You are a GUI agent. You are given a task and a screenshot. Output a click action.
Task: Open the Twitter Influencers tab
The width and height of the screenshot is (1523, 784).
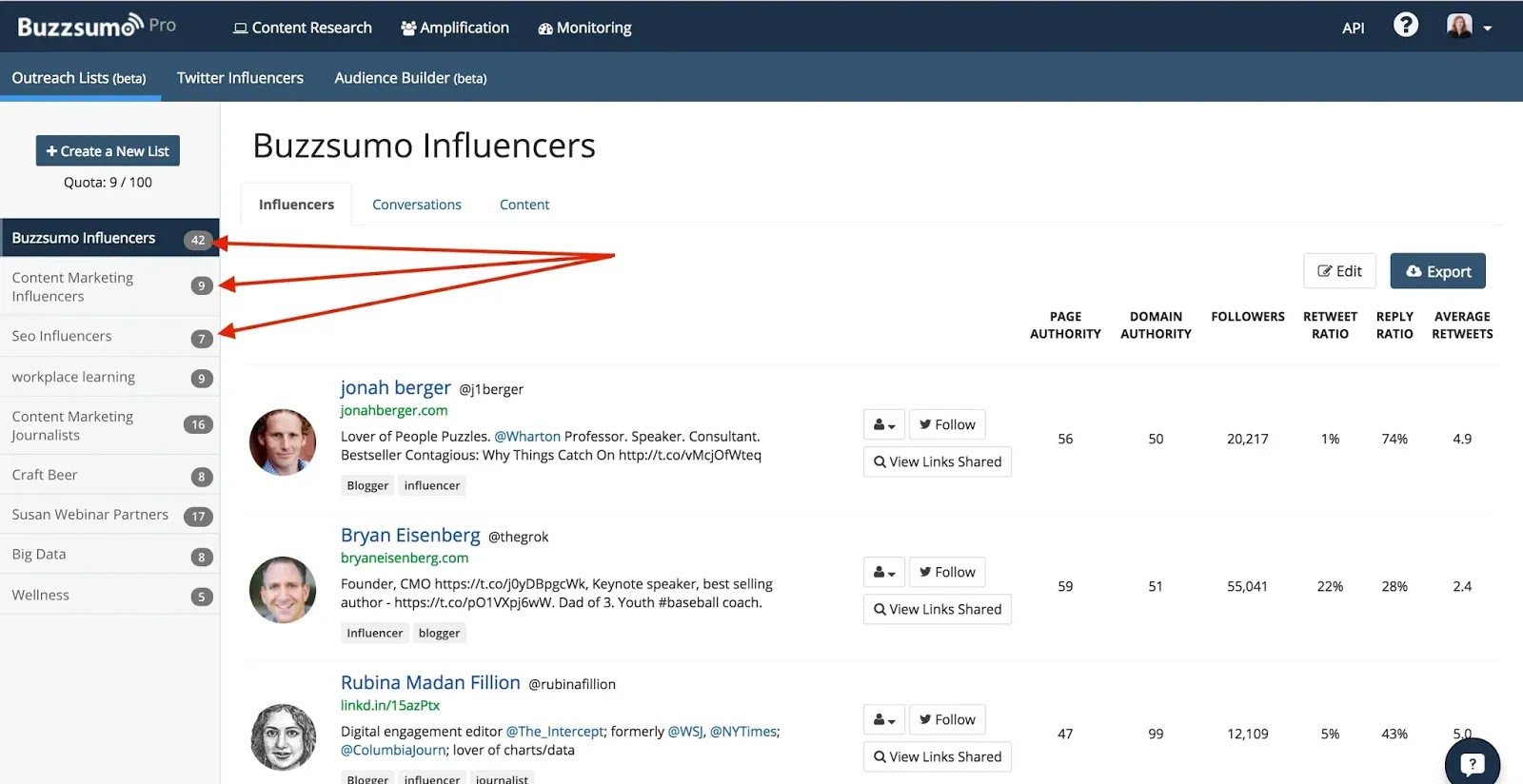[240, 78]
